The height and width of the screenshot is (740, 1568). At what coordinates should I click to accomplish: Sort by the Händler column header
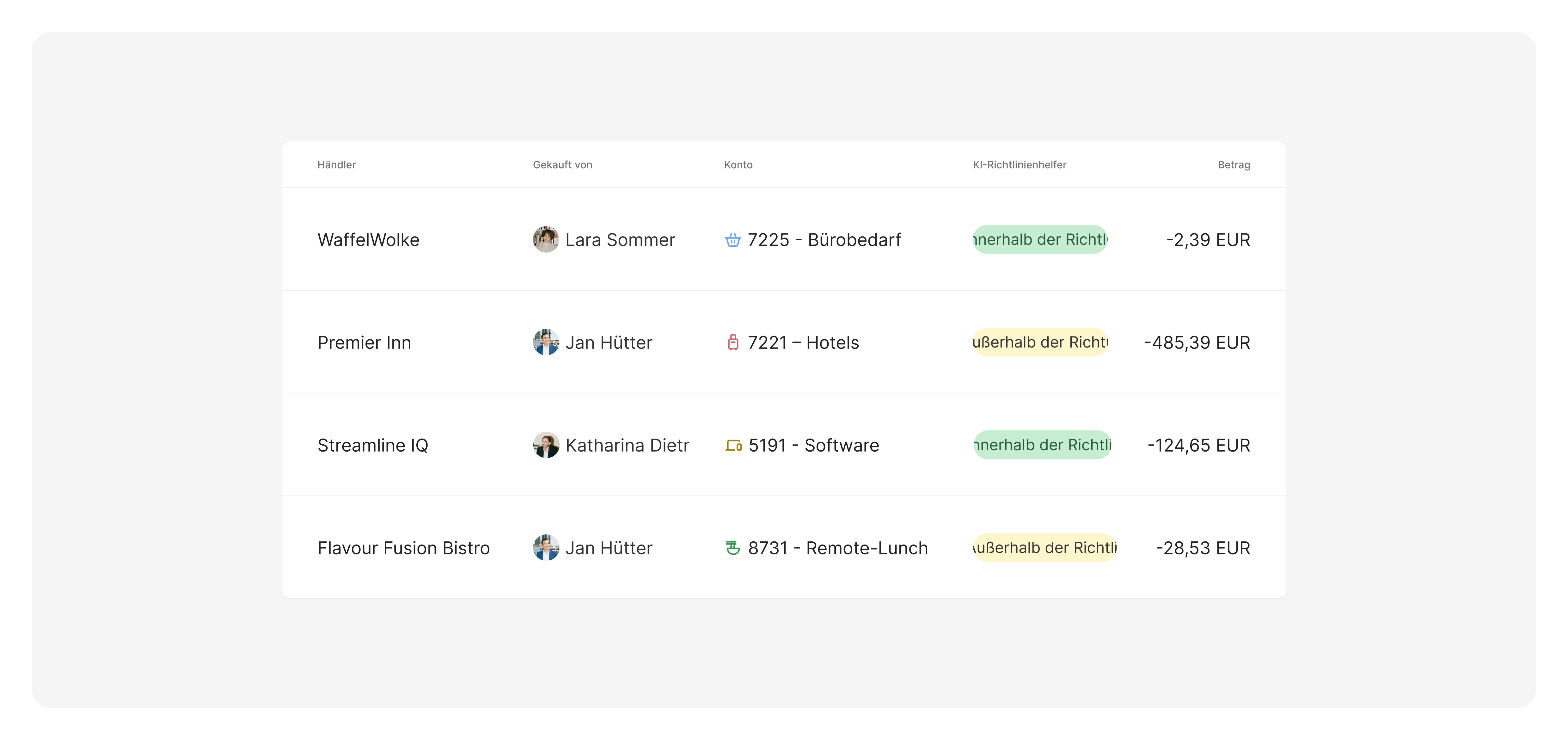[336, 164]
